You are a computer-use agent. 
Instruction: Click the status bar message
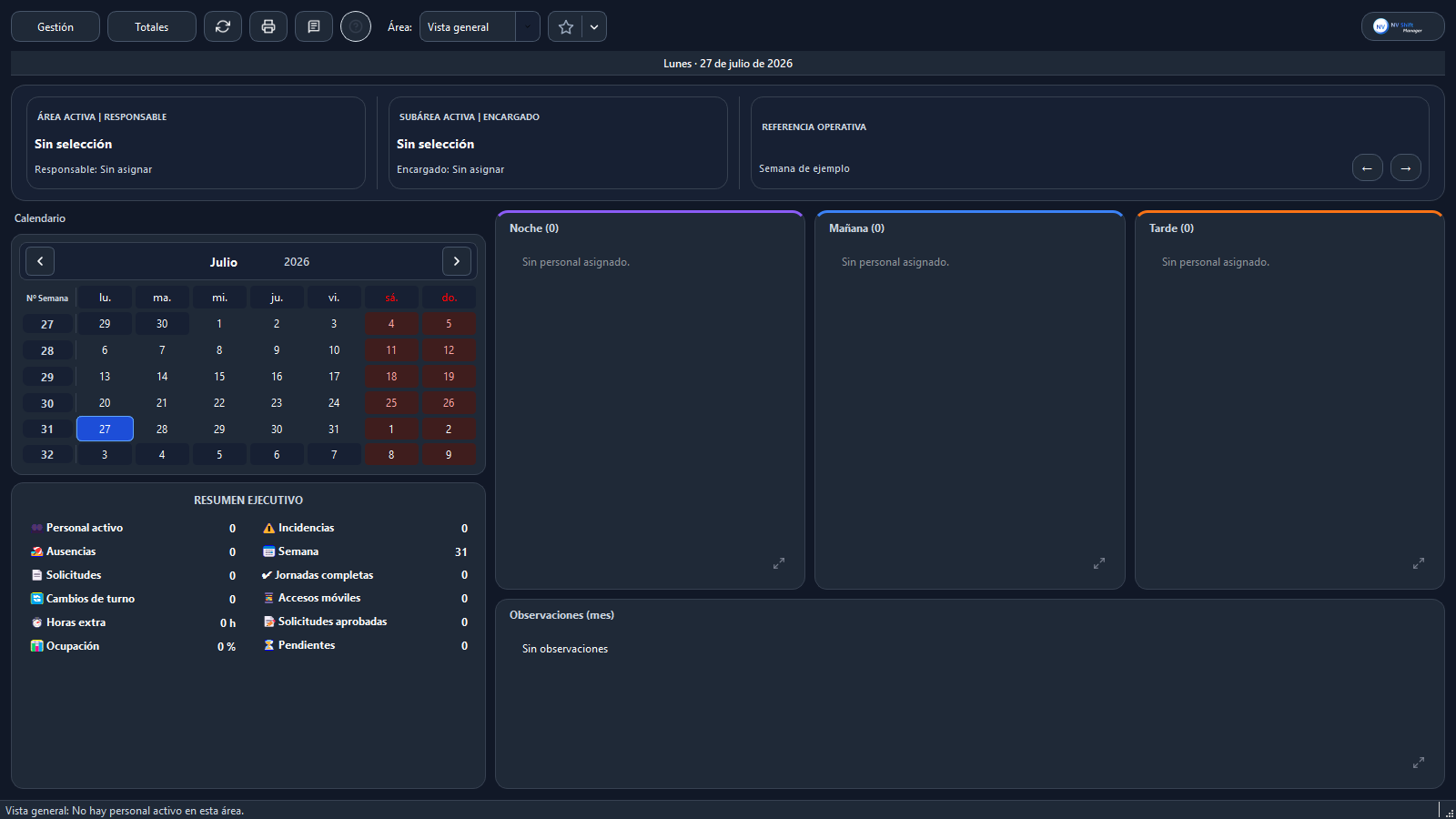point(125,811)
